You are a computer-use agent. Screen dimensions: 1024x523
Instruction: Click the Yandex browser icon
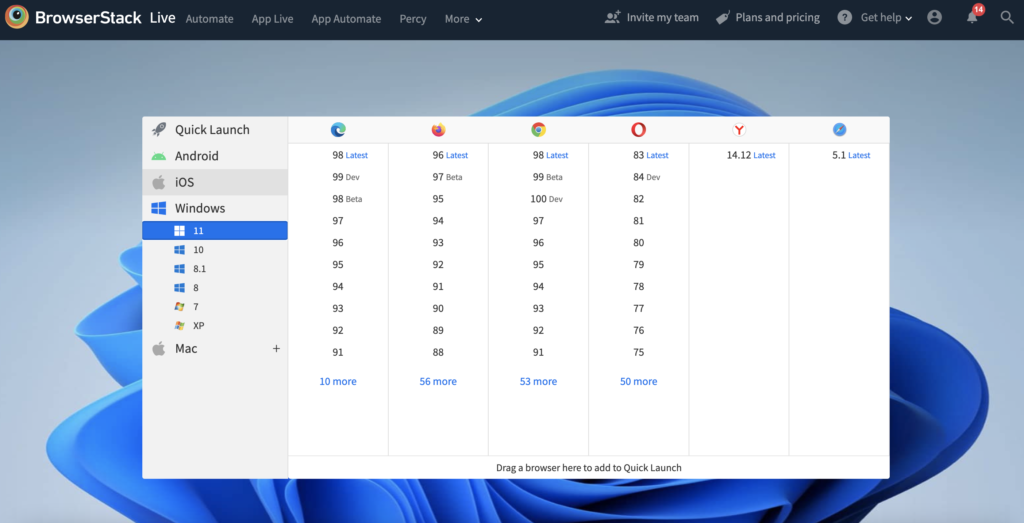click(x=739, y=130)
